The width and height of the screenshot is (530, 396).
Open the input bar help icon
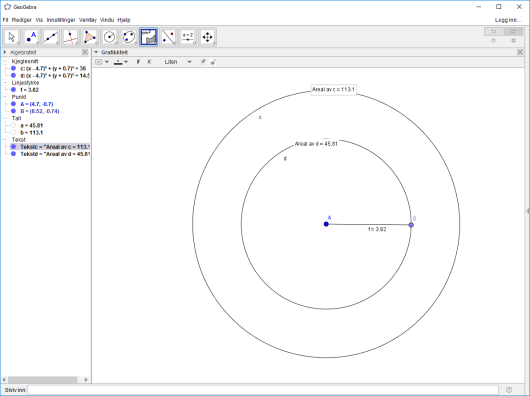tap(509, 390)
